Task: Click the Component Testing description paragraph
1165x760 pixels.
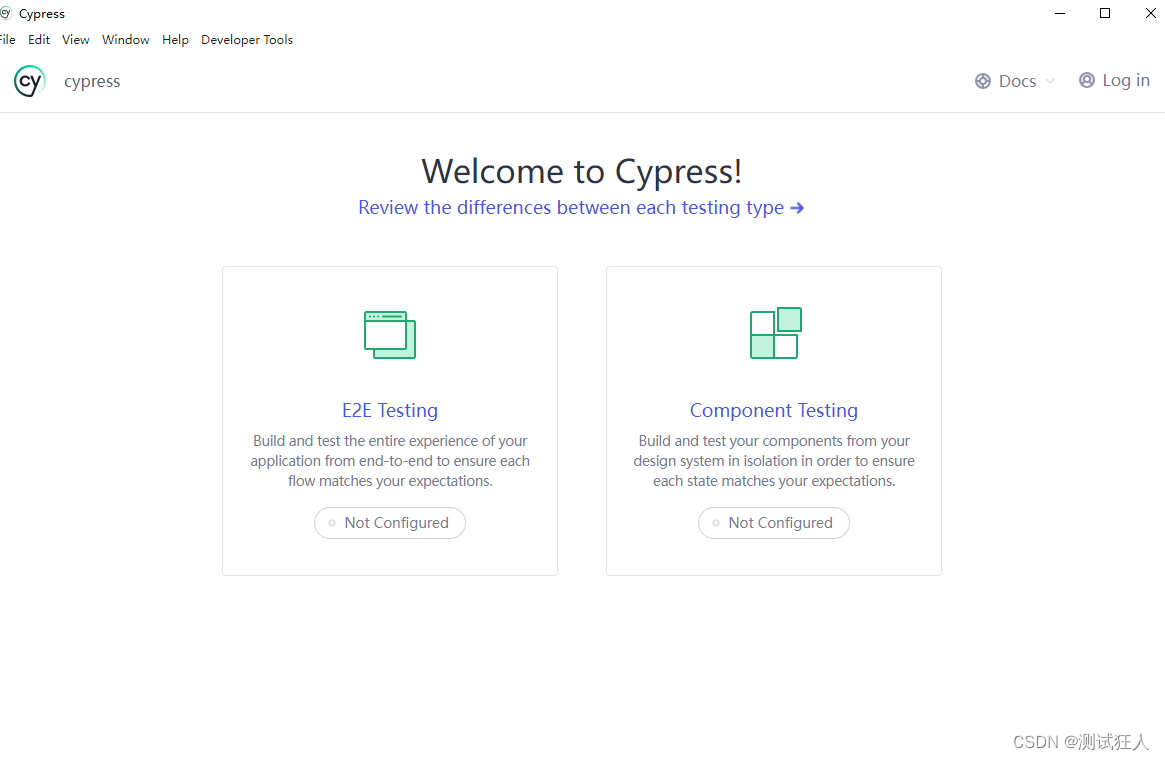Action: pyautogui.click(x=773, y=461)
